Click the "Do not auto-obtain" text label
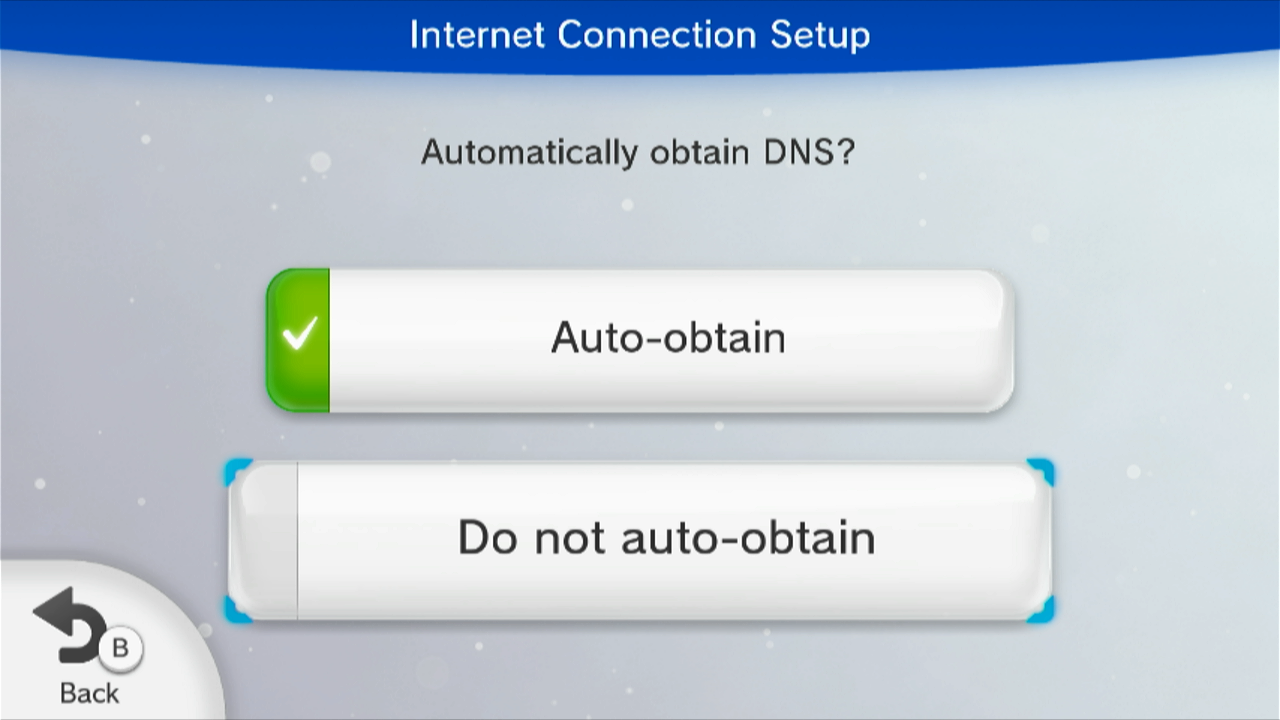1280x720 pixels. tap(666, 538)
